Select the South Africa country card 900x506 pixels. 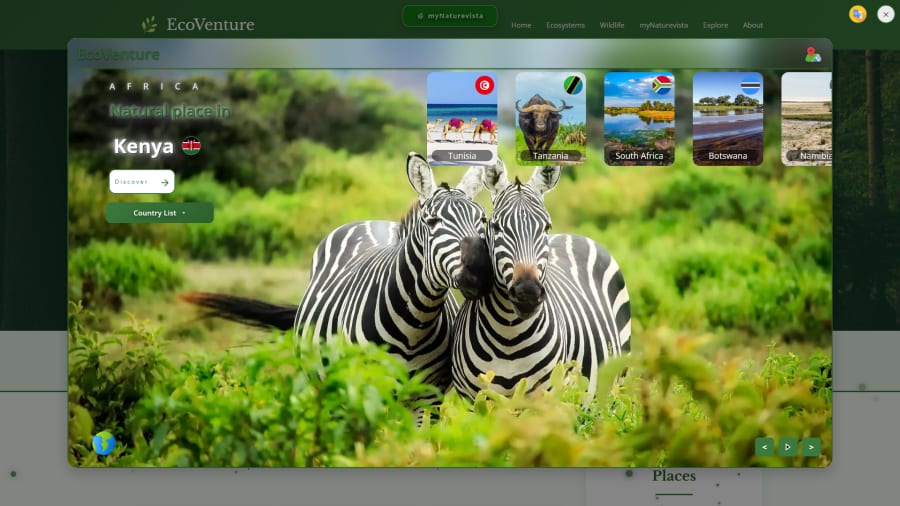639,119
